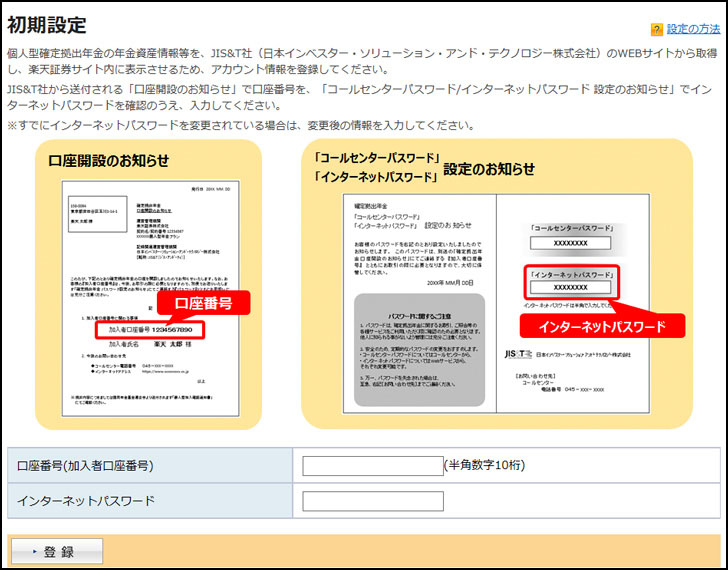Image resolution: width=728 pixels, height=570 pixels.
Task: Click the 初期設定 page heading
Action: tap(47, 26)
